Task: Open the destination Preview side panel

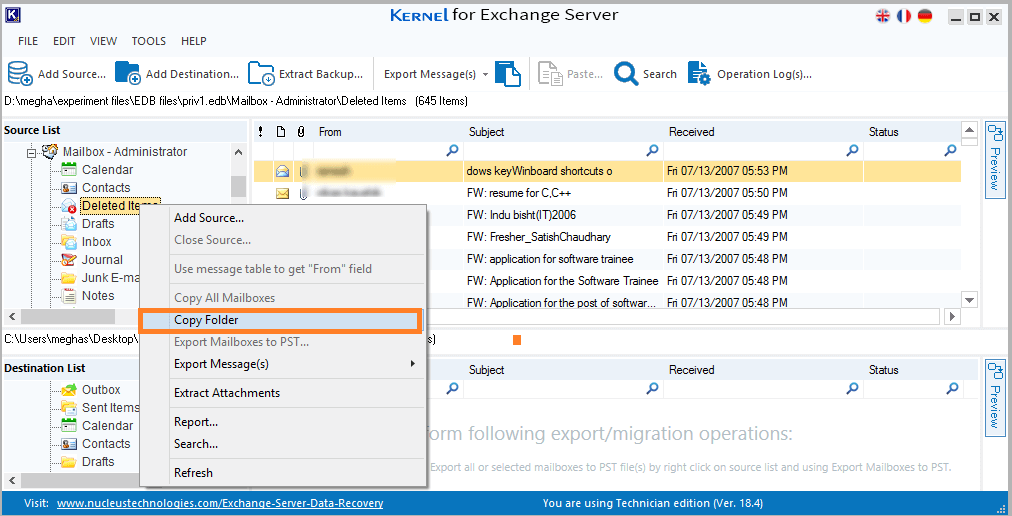Action: tap(995, 396)
